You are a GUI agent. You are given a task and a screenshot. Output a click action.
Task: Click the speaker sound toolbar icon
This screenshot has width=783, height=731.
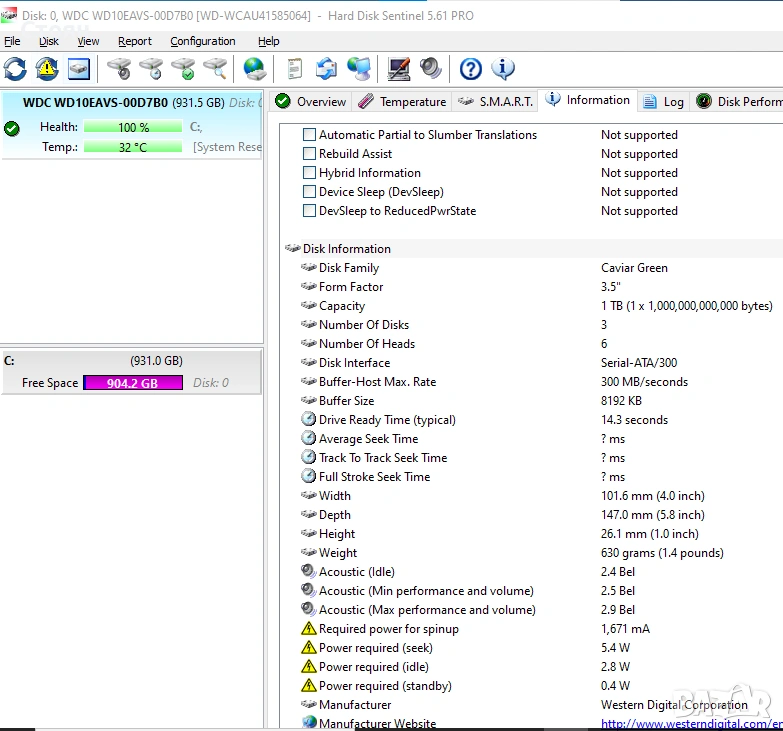click(x=431, y=69)
